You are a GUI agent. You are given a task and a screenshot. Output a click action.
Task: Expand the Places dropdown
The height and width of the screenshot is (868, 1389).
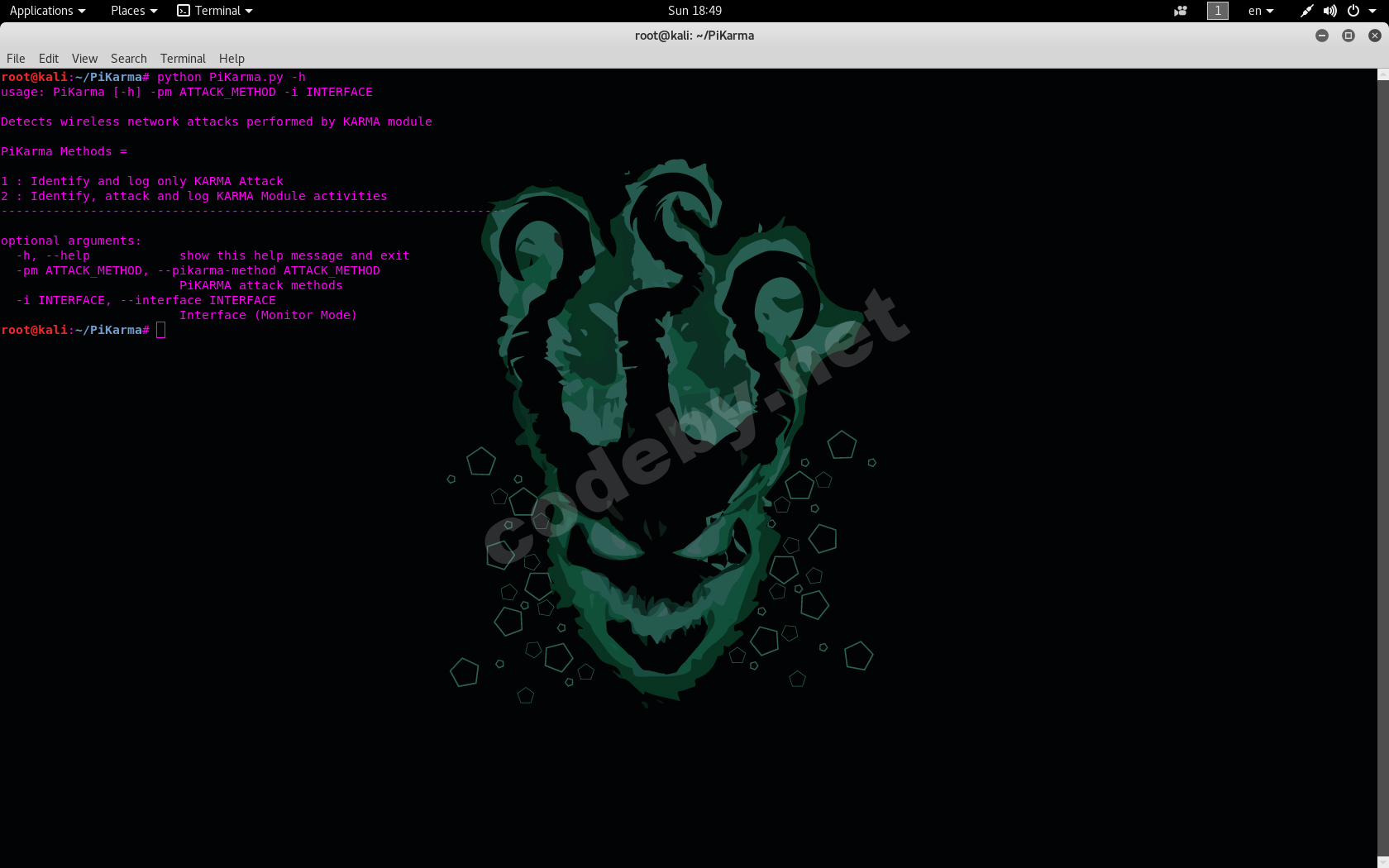tap(134, 11)
